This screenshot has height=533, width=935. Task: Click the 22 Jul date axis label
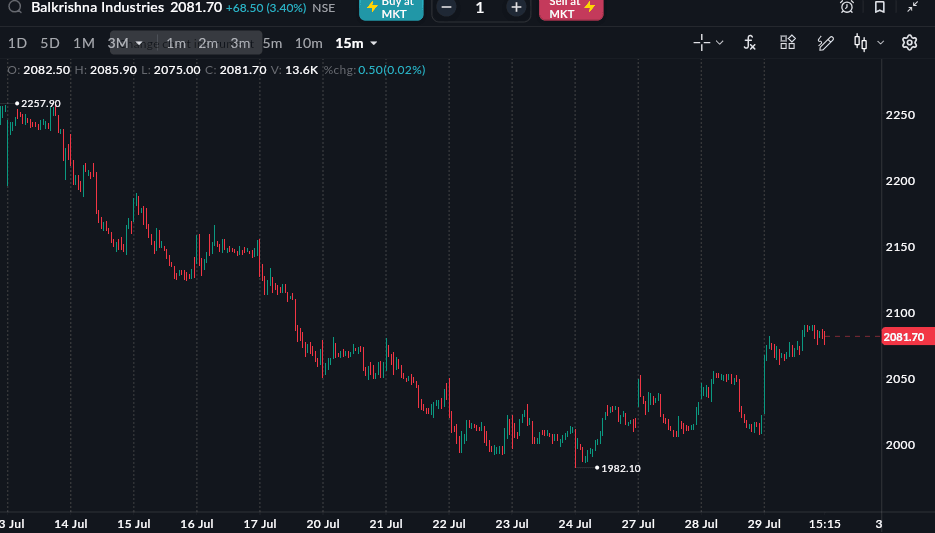point(449,524)
